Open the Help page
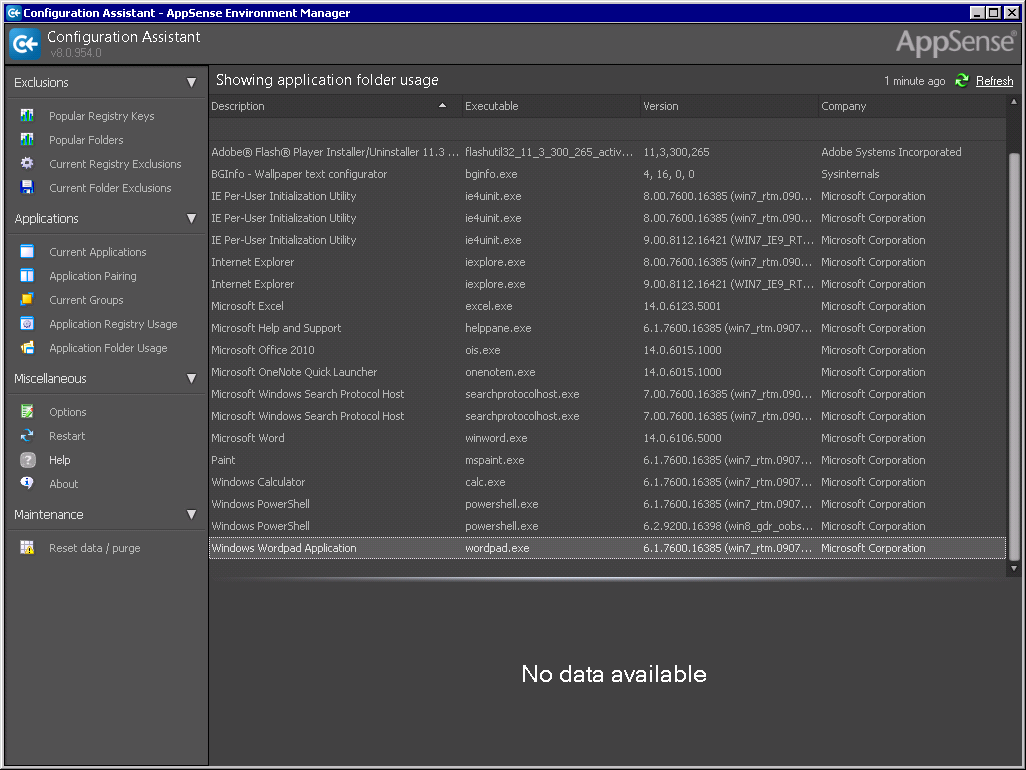Screen dimensions: 1026x770 pyautogui.click(x=60, y=460)
